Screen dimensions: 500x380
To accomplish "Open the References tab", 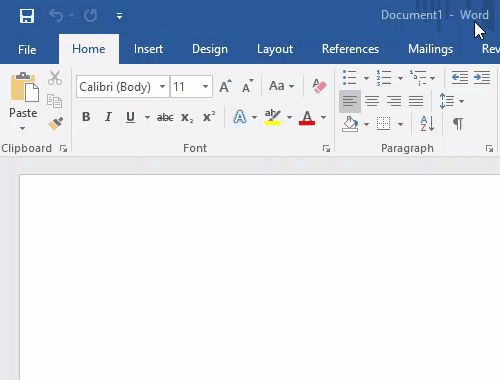I will 350,49.
